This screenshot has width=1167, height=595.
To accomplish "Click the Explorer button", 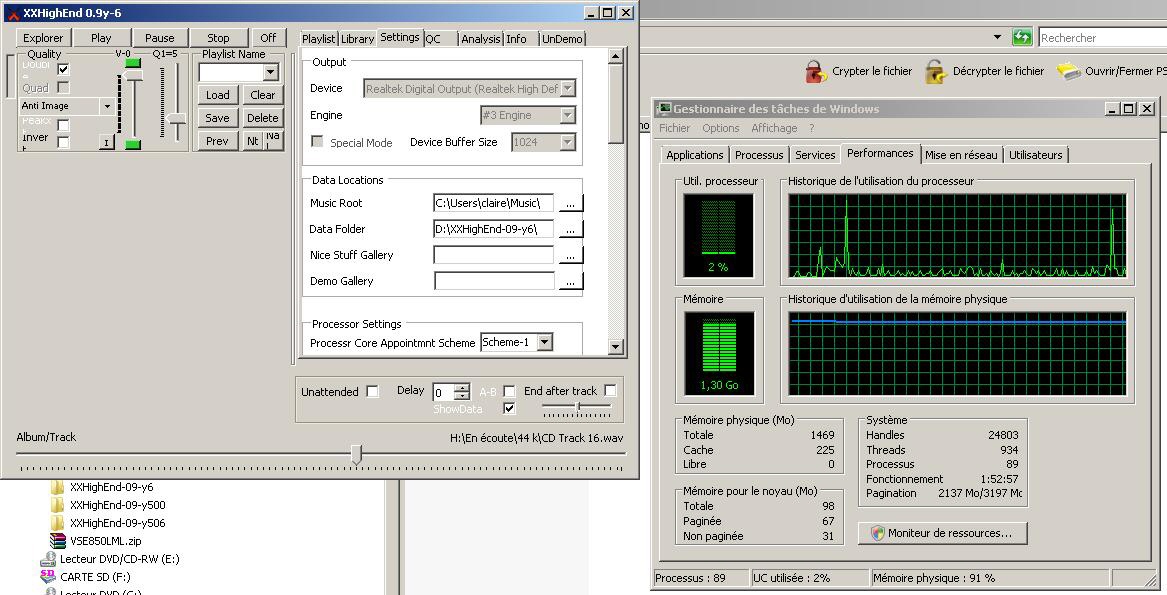I will (x=43, y=38).
